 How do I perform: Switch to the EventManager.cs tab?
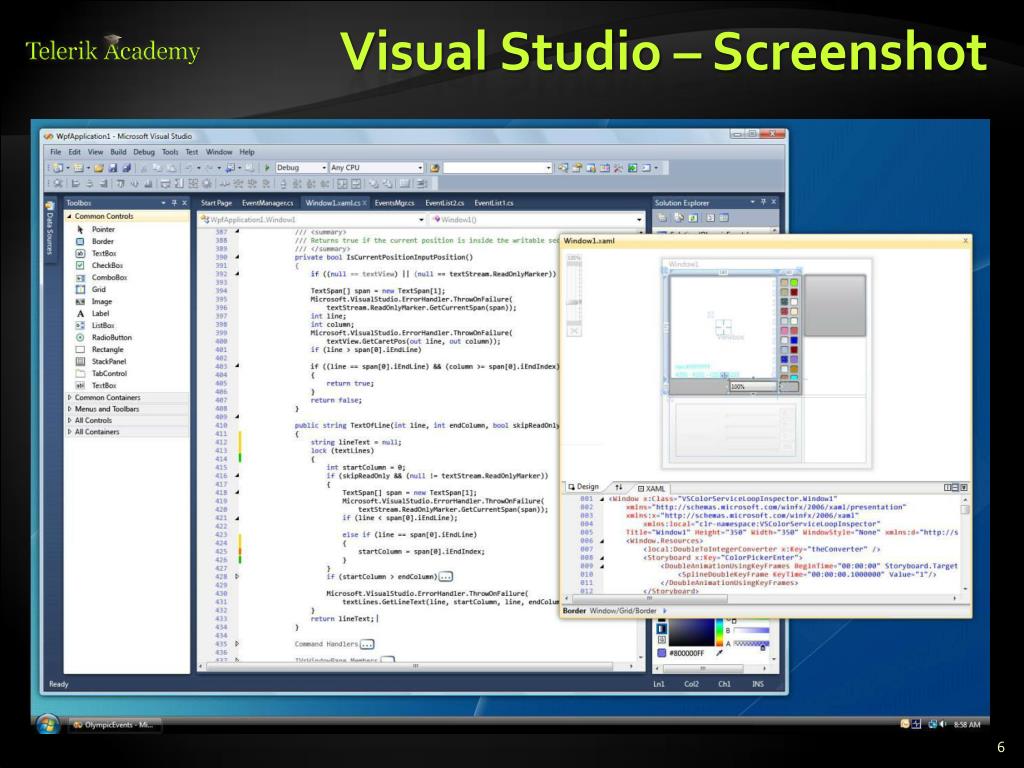tap(268, 203)
